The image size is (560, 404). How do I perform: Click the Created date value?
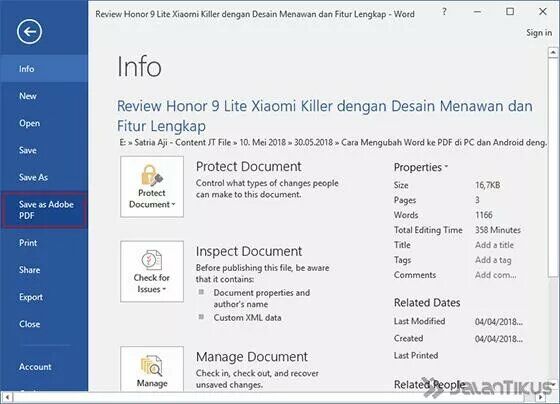point(499,339)
